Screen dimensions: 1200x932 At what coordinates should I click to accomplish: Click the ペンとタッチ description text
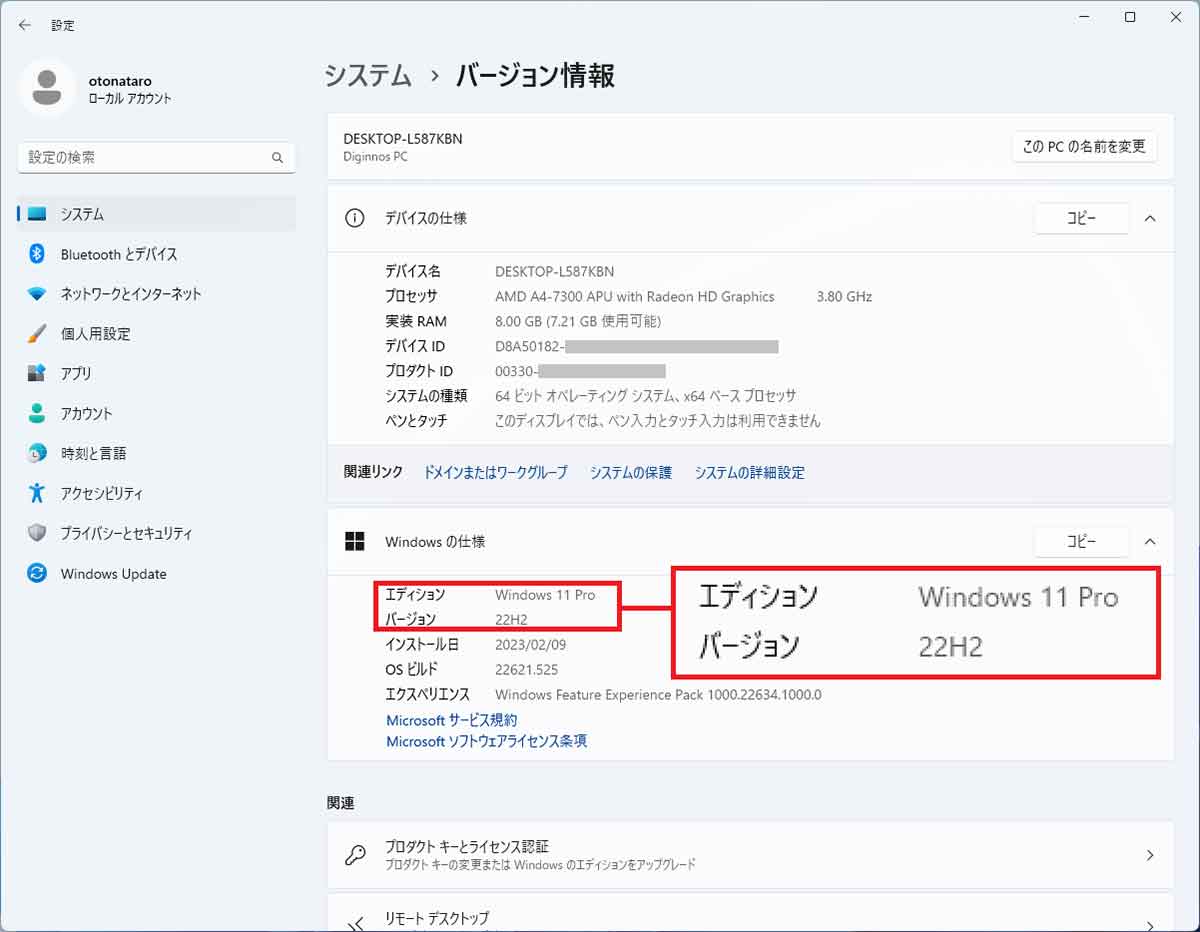click(x=658, y=421)
